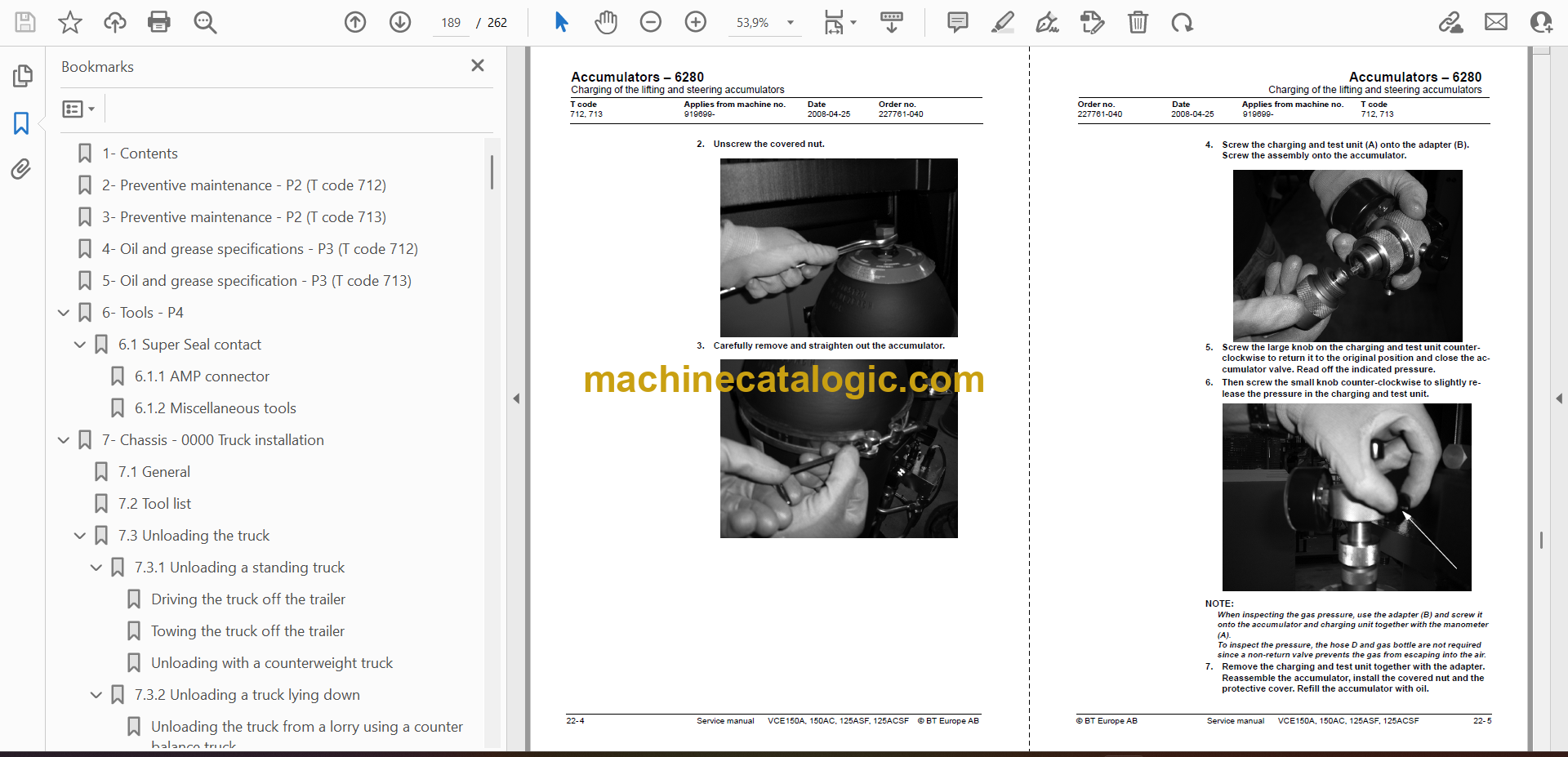The image size is (1568, 757).
Task: Open bookmark Preventive maintenance P2 T code 712
Action: 243,185
